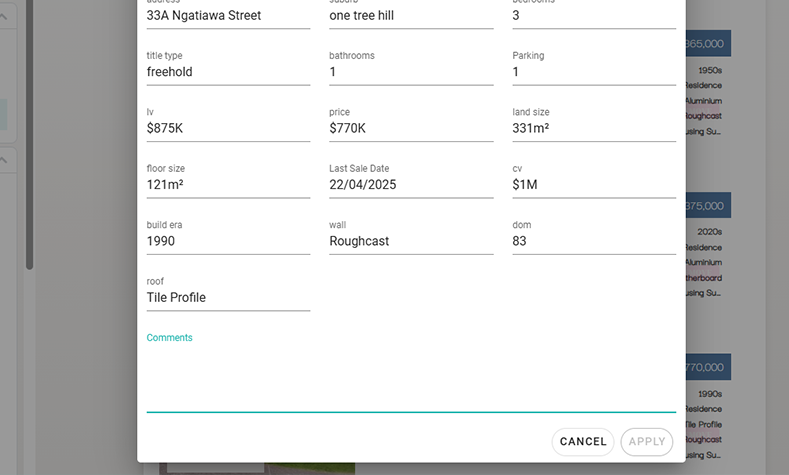Focus the bathrooms input field
Screen dimensions: 789x475
410,72
